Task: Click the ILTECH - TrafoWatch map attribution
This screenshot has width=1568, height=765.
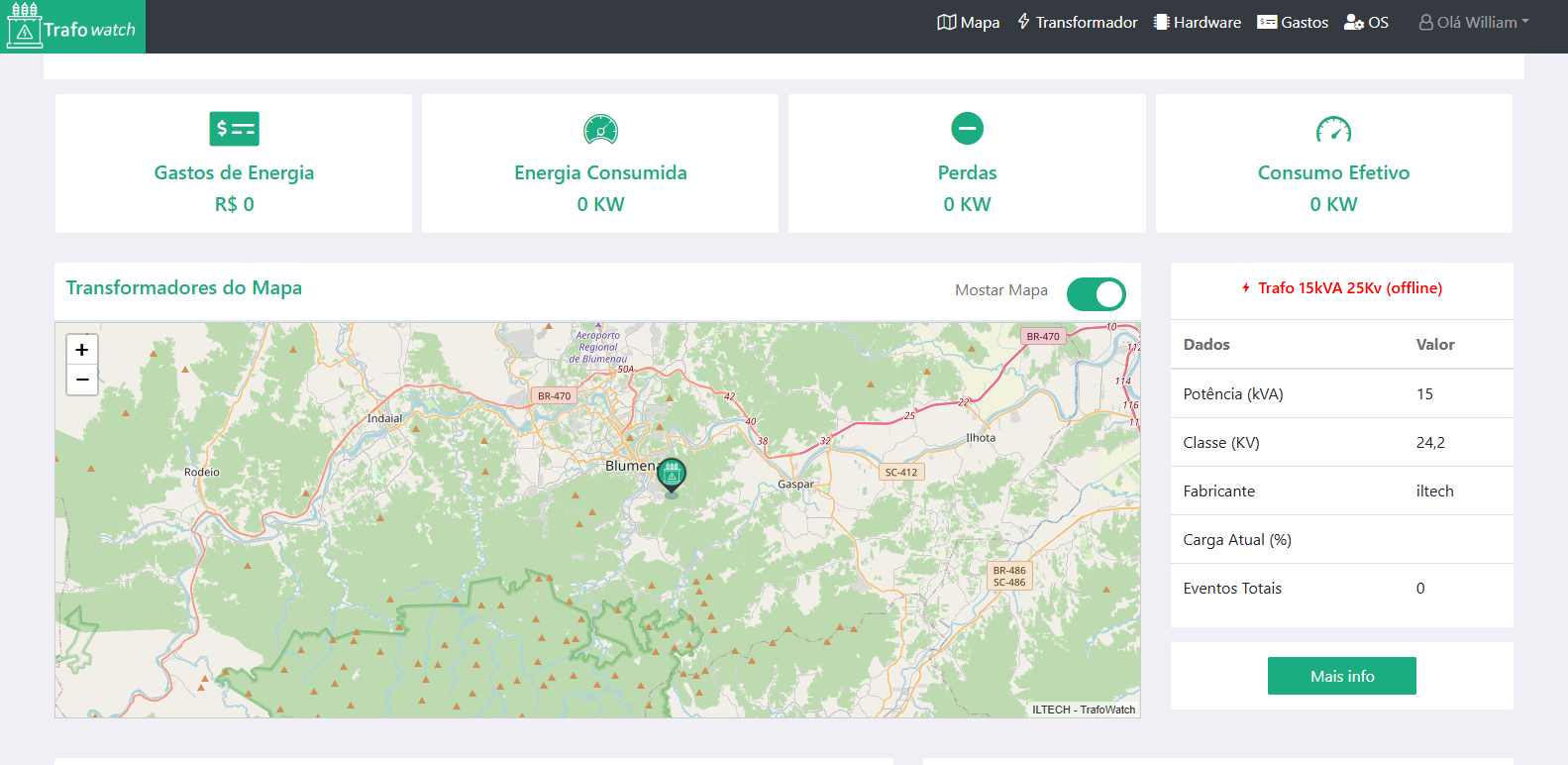Action: [1083, 710]
